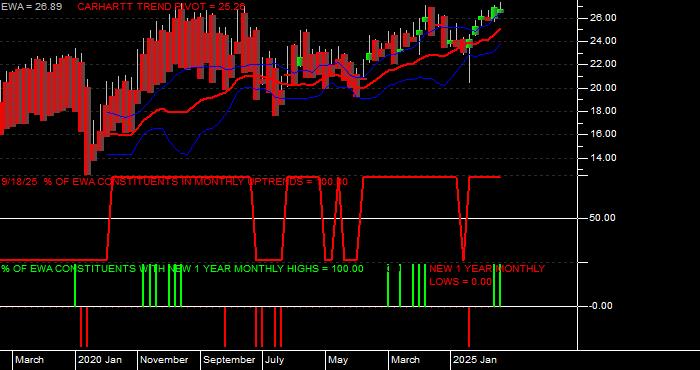700x370 pixels.
Task: Select the NEW 1 YEAR MONTHLY HIGHS caption
Action: pyautogui.click(x=183, y=269)
